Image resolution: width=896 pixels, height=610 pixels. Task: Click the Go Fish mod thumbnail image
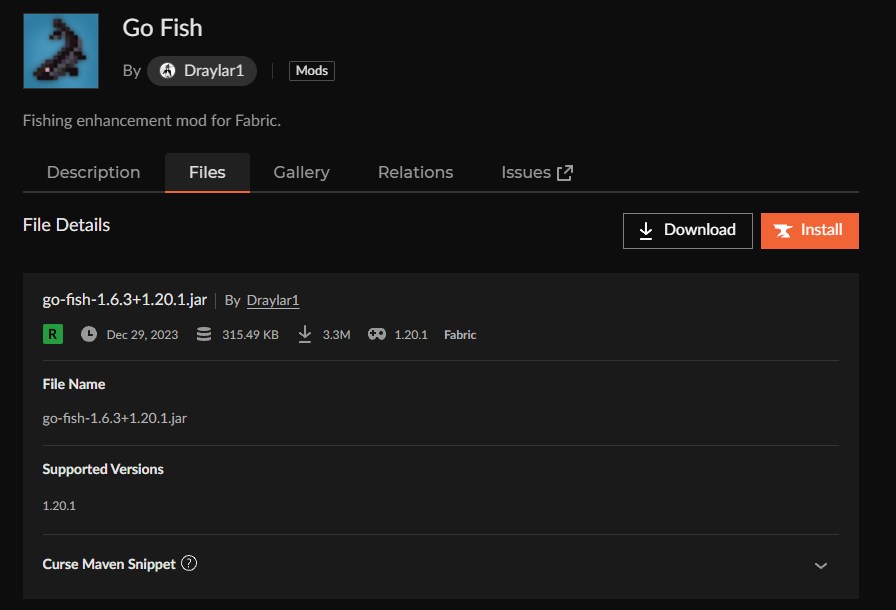(x=61, y=51)
